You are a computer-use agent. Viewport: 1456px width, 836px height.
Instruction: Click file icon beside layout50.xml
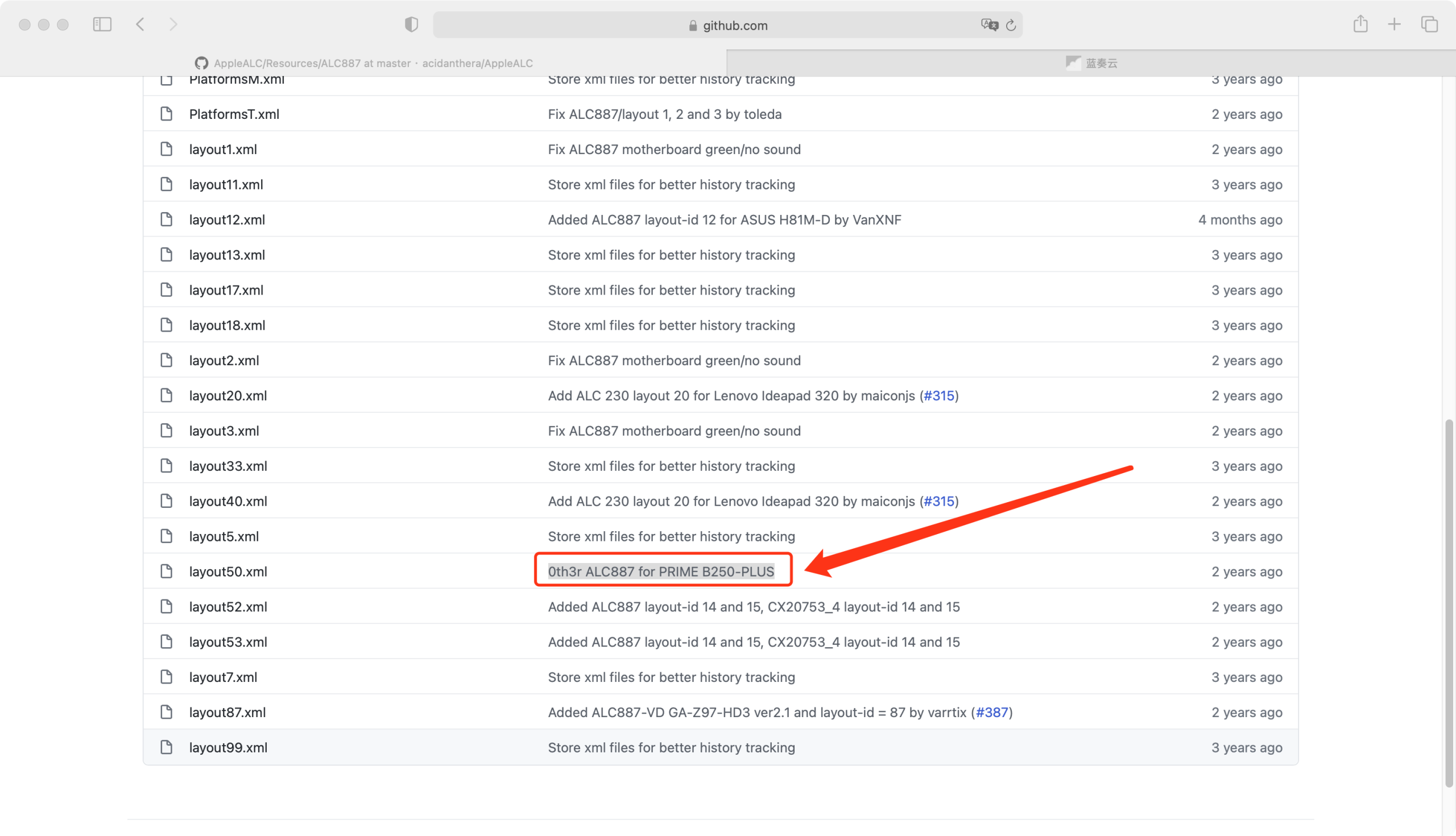click(x=167, y=572)
